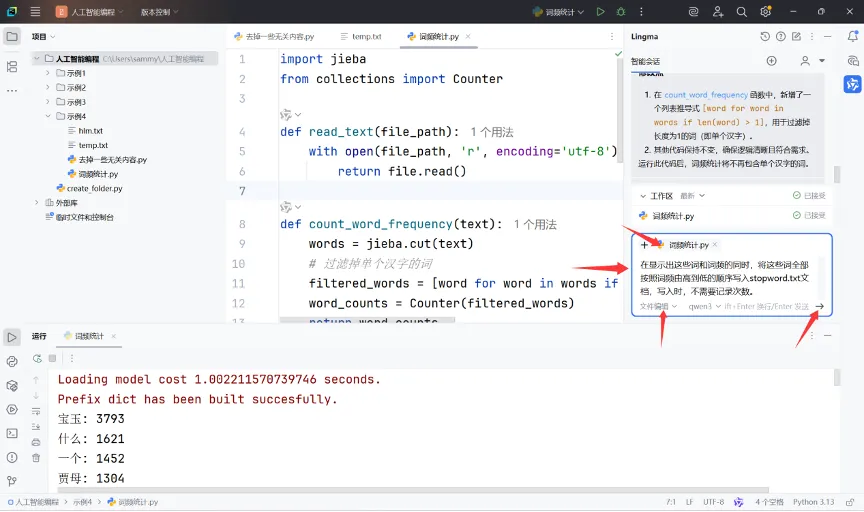Open Search Everywhere magnifier icon
This screenshot has height=512, width=864.
pyautogui.click(x=742, y=12)
